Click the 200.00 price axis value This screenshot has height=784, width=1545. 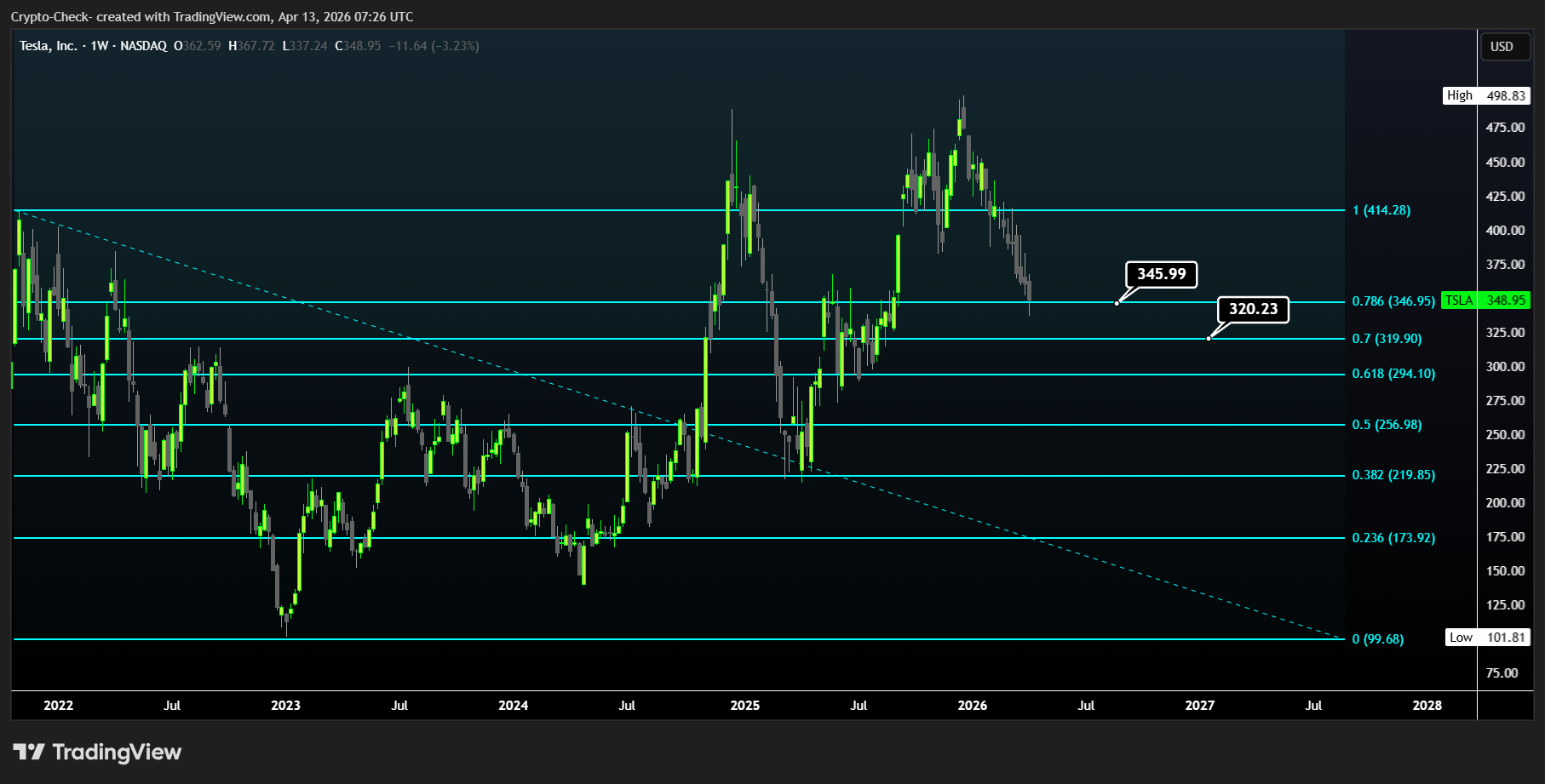tap(1505, 503)
